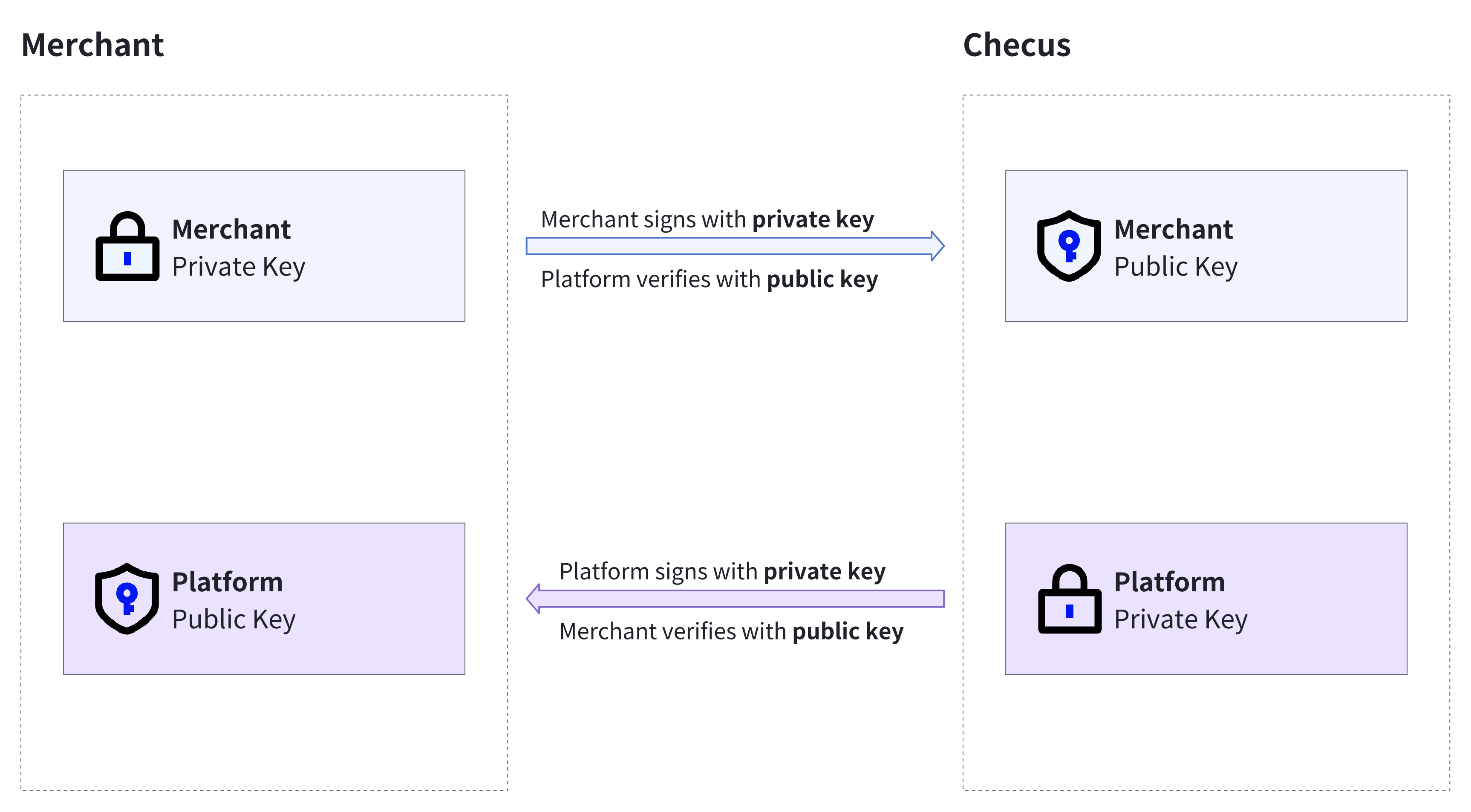Click "Merchant verifies with public key" text

[731, 631]
